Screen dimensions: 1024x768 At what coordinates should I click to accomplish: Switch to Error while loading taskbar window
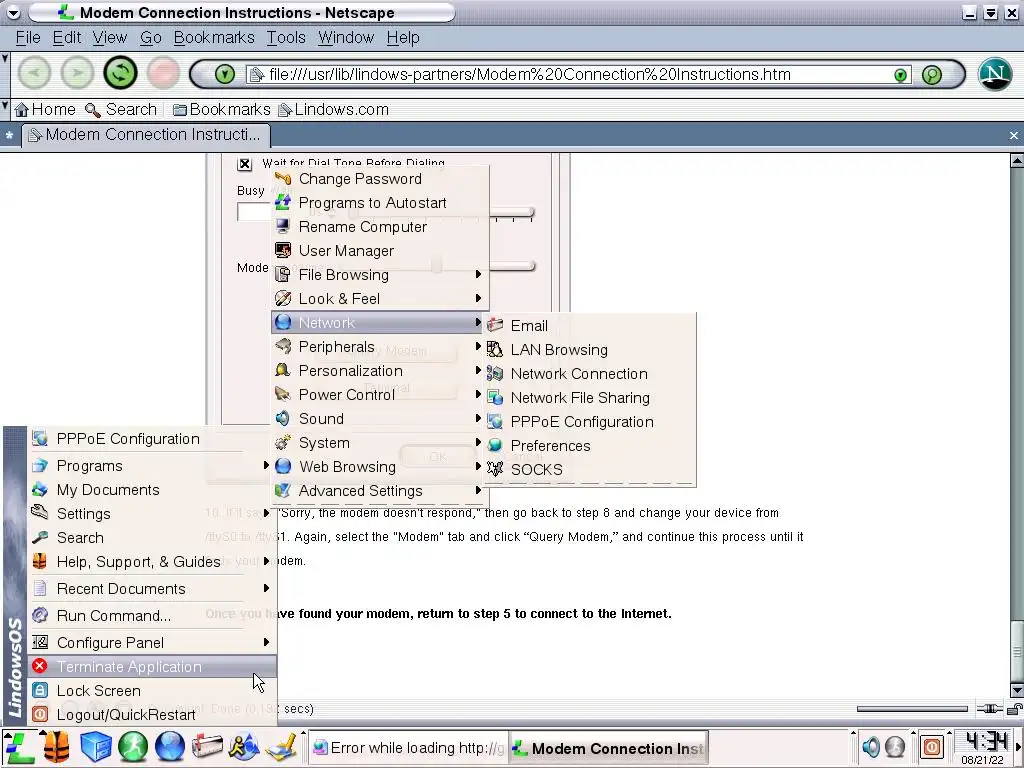click(x=408, y=748)
